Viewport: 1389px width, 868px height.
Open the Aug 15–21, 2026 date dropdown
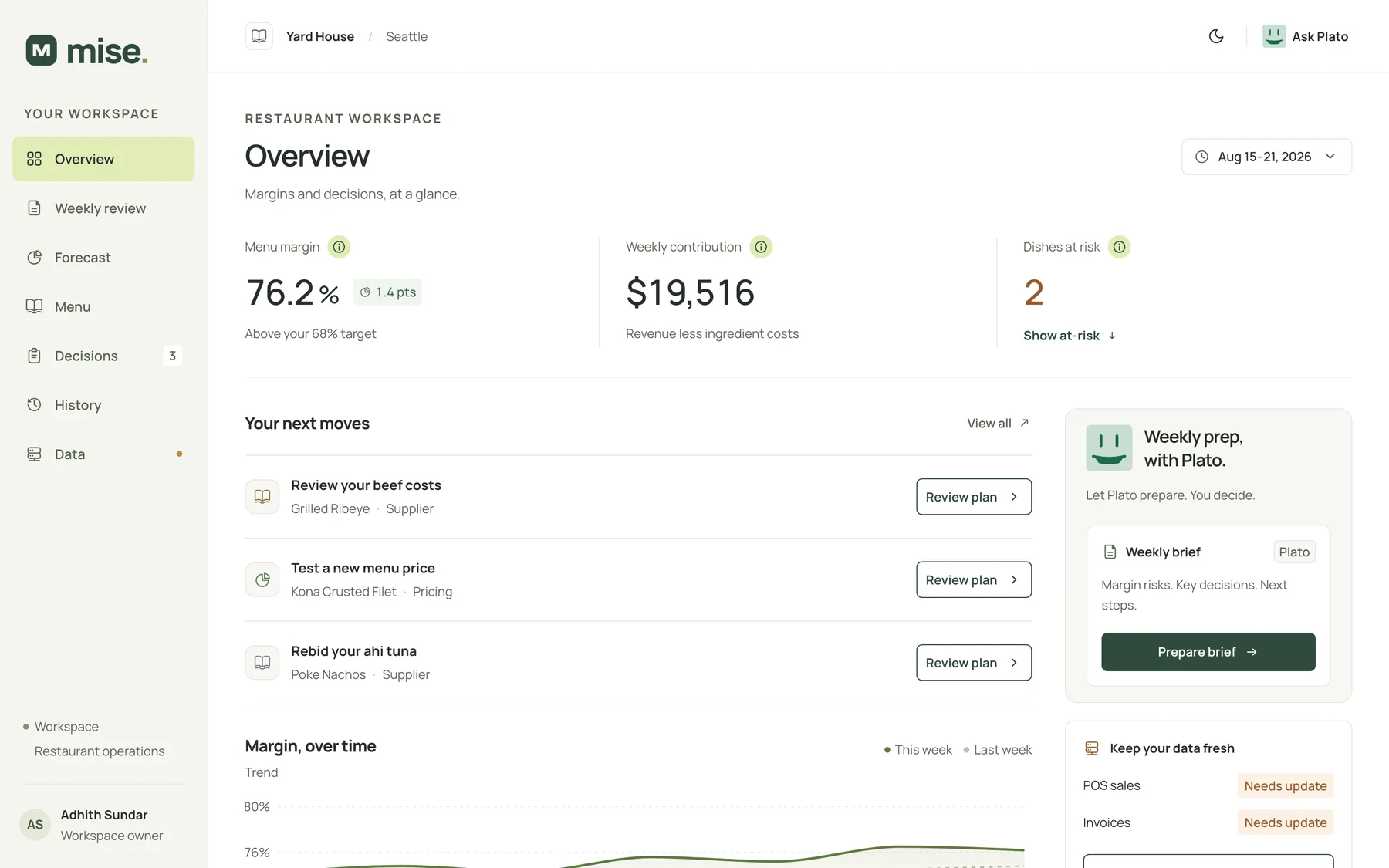[1266, 157]
